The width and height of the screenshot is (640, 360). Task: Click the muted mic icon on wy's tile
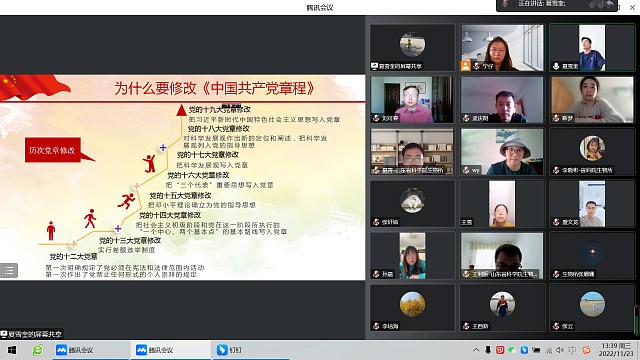coord(466,170)
